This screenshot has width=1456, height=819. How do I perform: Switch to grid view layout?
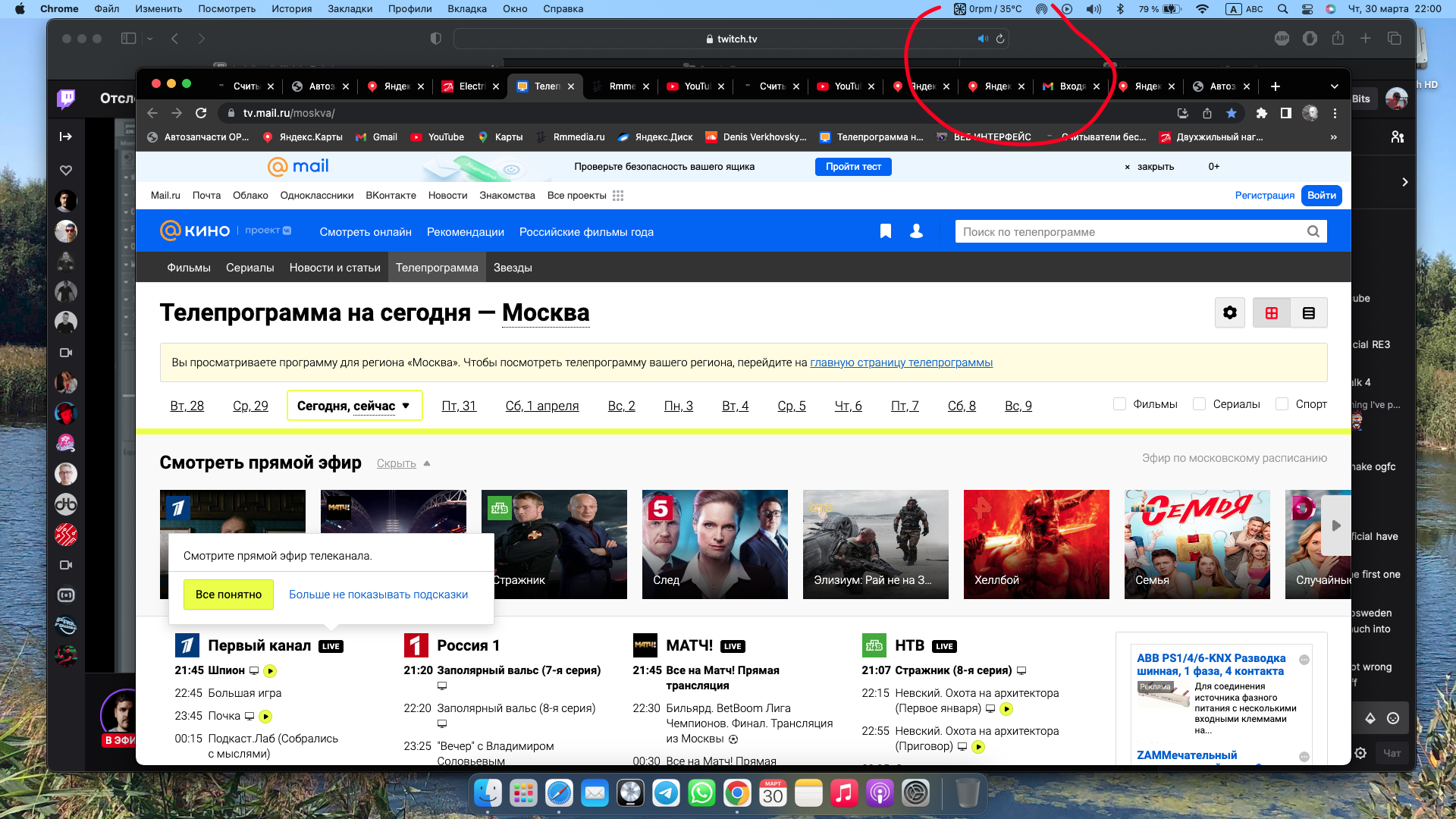tap(1272, 312)
